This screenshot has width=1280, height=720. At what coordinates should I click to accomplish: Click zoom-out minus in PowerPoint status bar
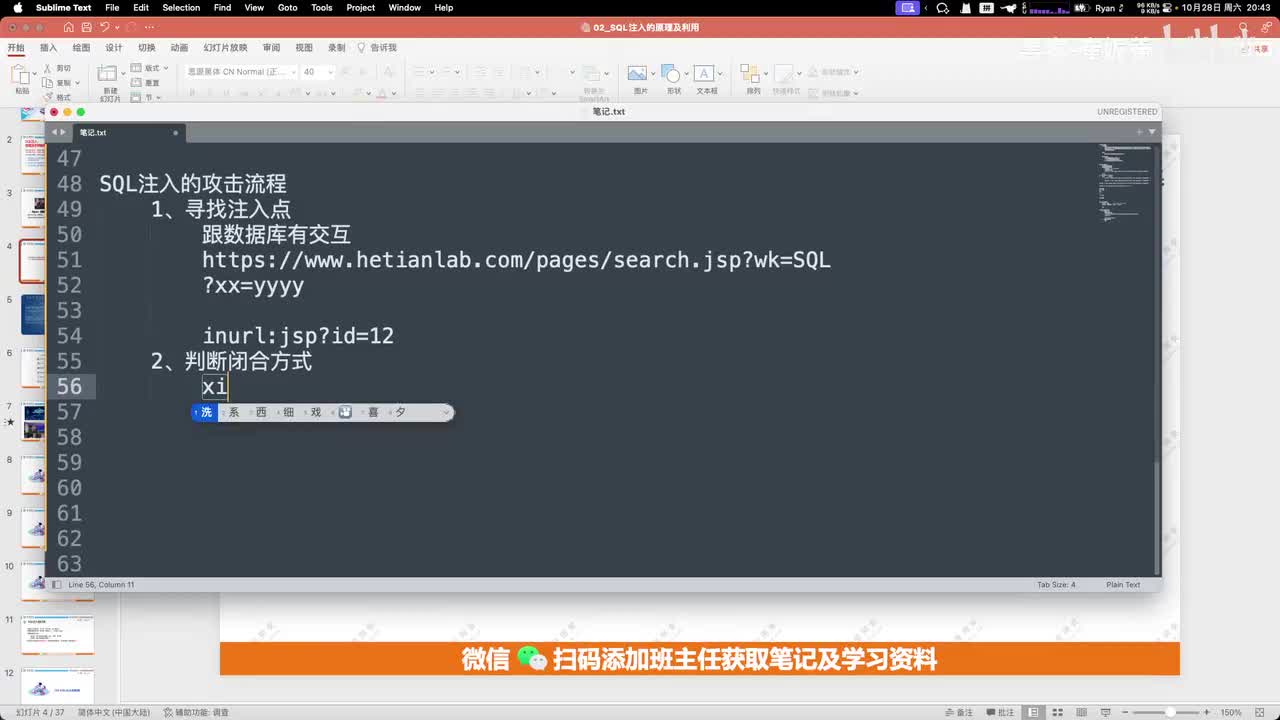point(1127,712)
